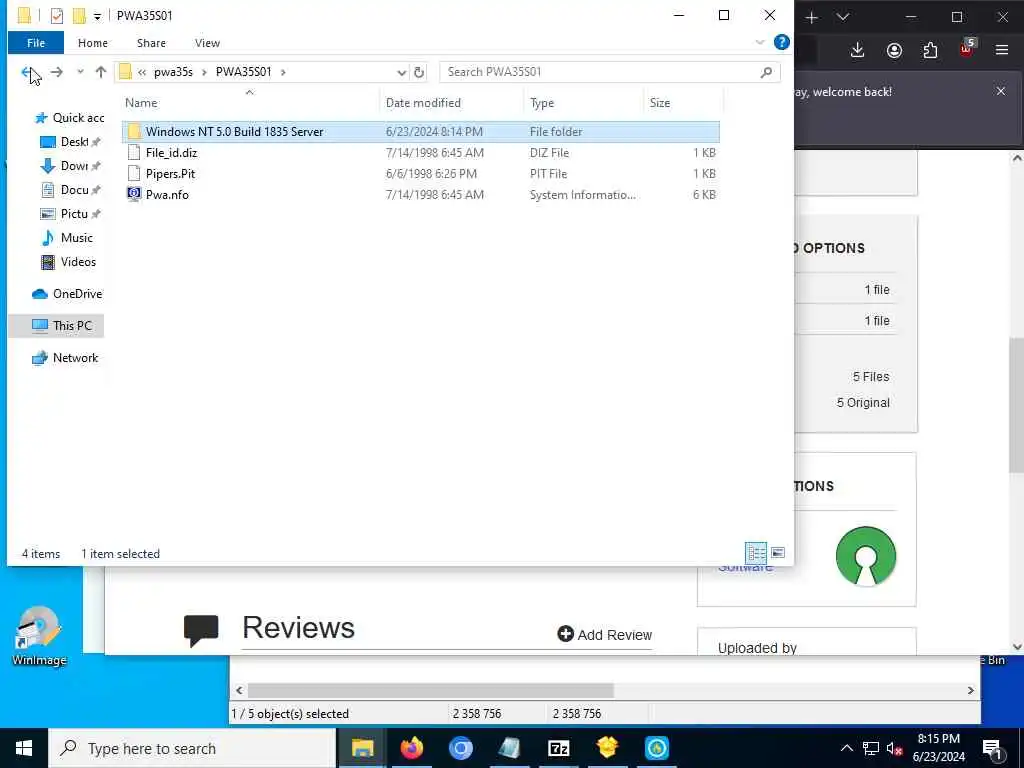Open Firefox downloads panel
The height and width of the screenshot is (768, 1024).
point(857,50)
